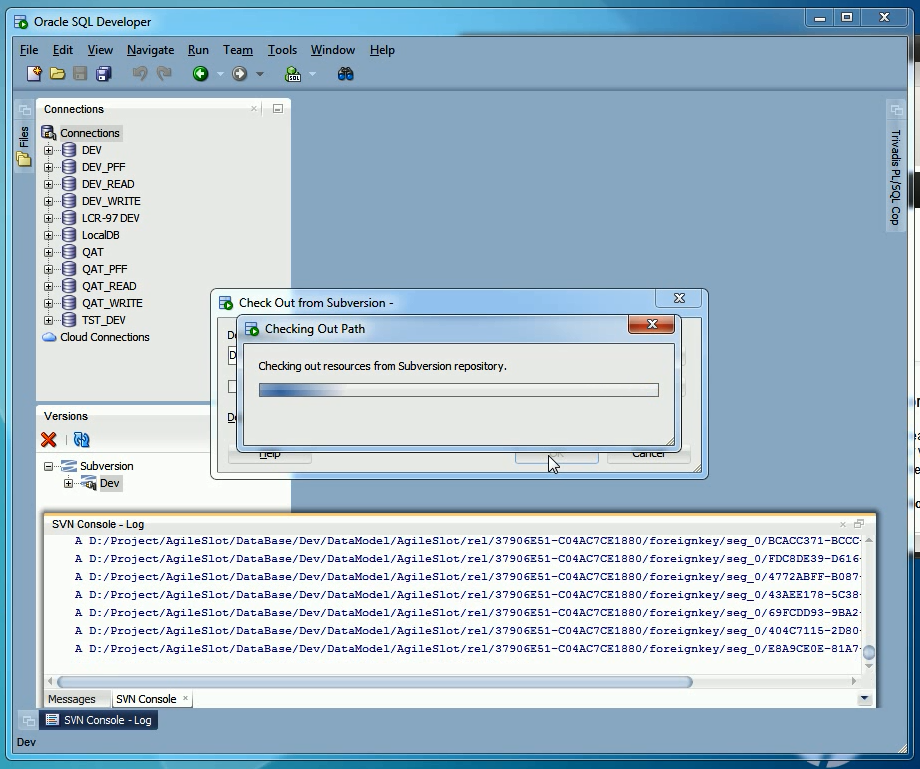The width and height of the screenshot is (920, 769).
Task: Click the red X icon in Versions panel
Action: 49,439
